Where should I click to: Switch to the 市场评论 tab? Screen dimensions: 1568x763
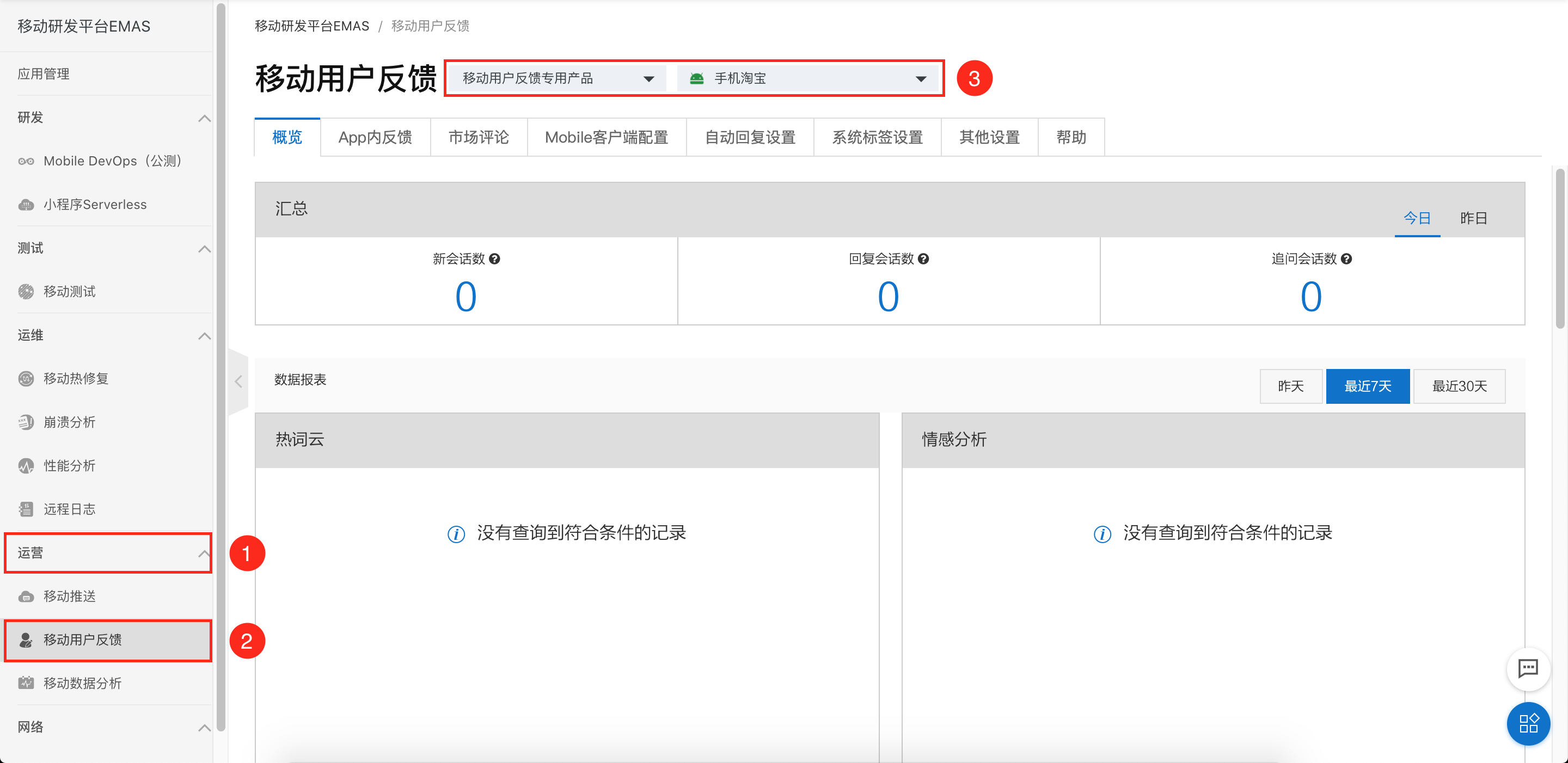click(x=479, y=138)
